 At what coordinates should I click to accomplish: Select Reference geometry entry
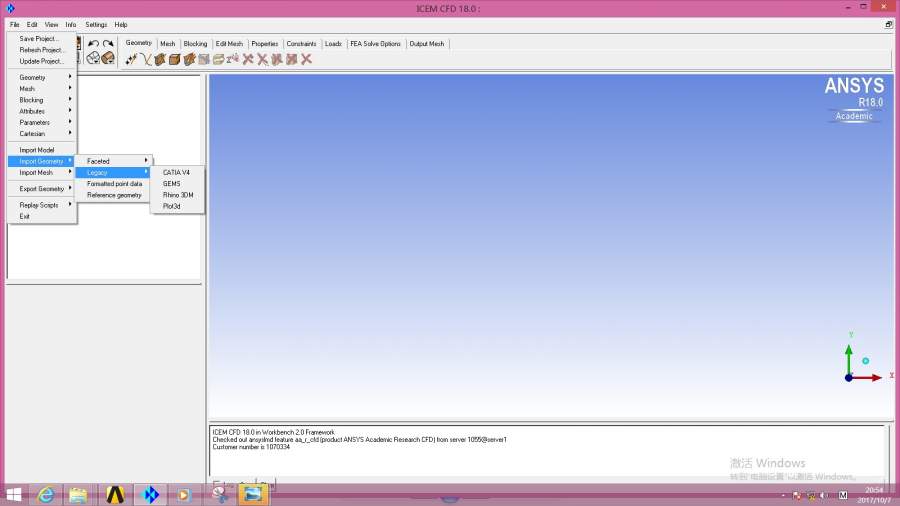click(x=114, y=195)
